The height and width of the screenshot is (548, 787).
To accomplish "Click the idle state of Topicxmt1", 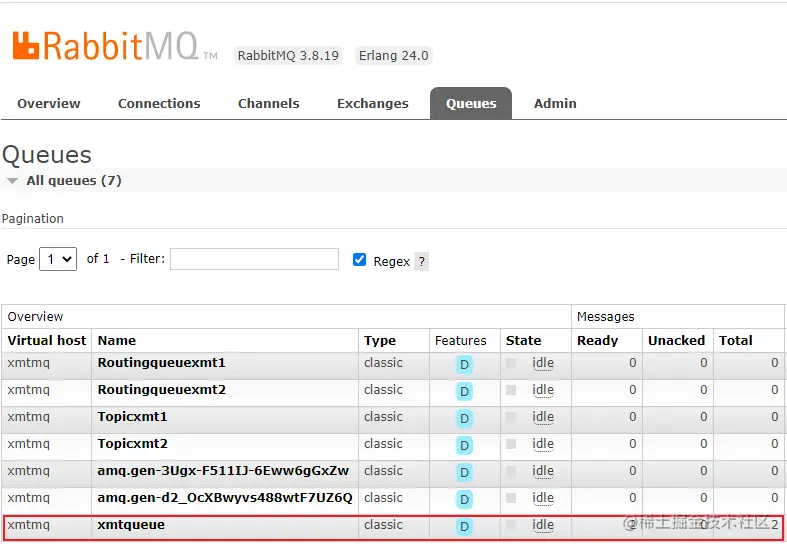I will [x=543, y=417].
